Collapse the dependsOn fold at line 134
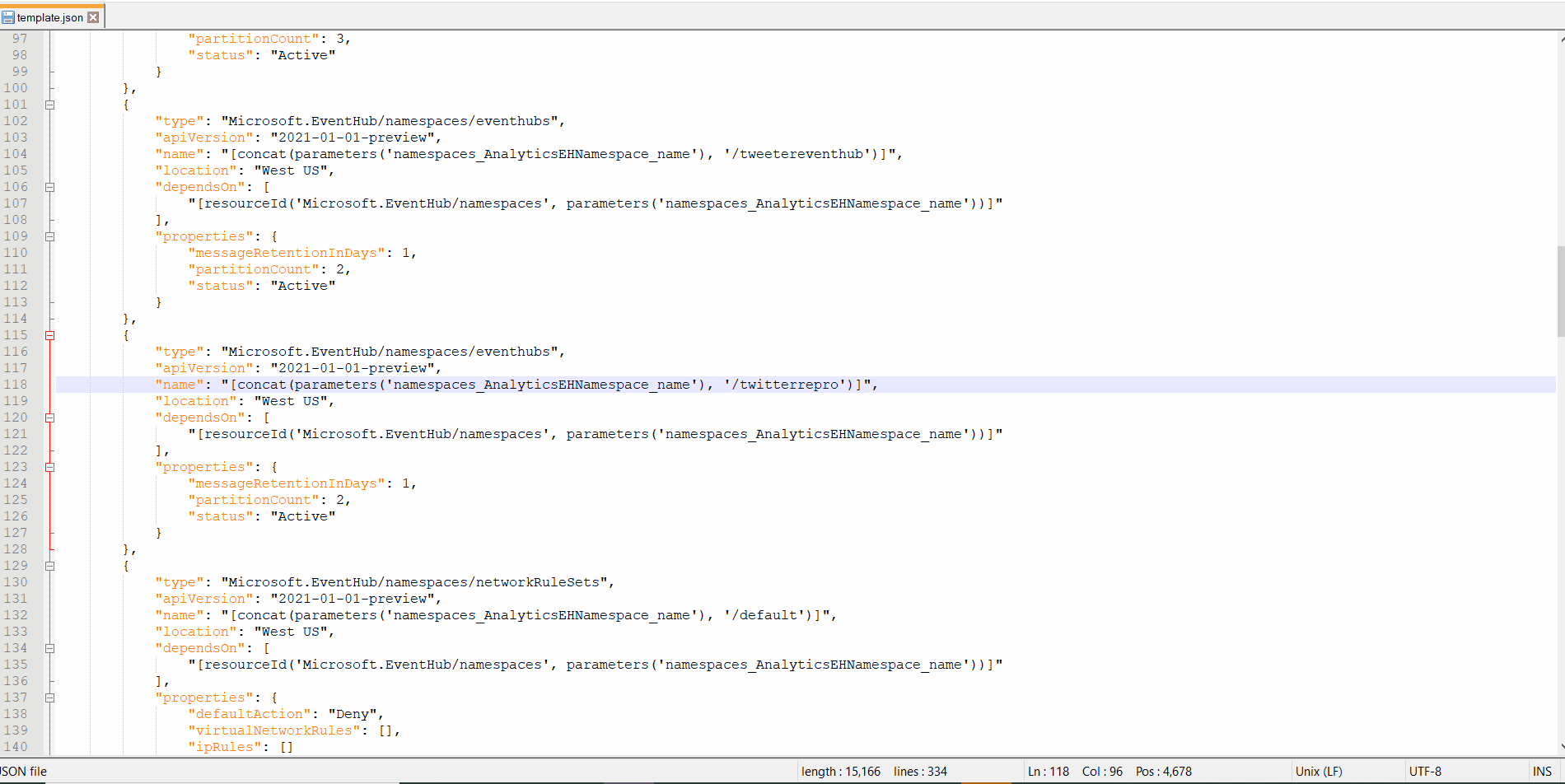 pyautogui.click(x=50, y=648)
